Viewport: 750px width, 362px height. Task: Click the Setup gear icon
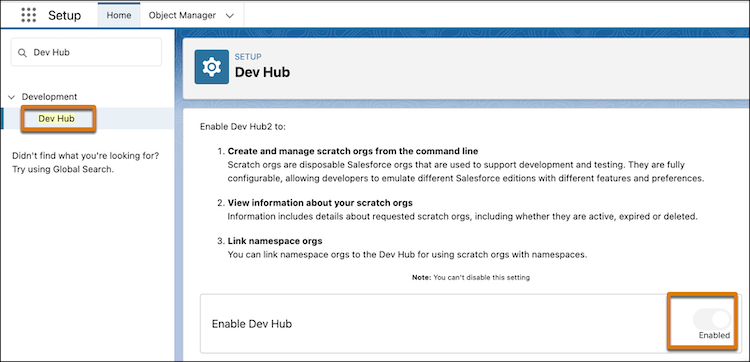click(211, 67)
